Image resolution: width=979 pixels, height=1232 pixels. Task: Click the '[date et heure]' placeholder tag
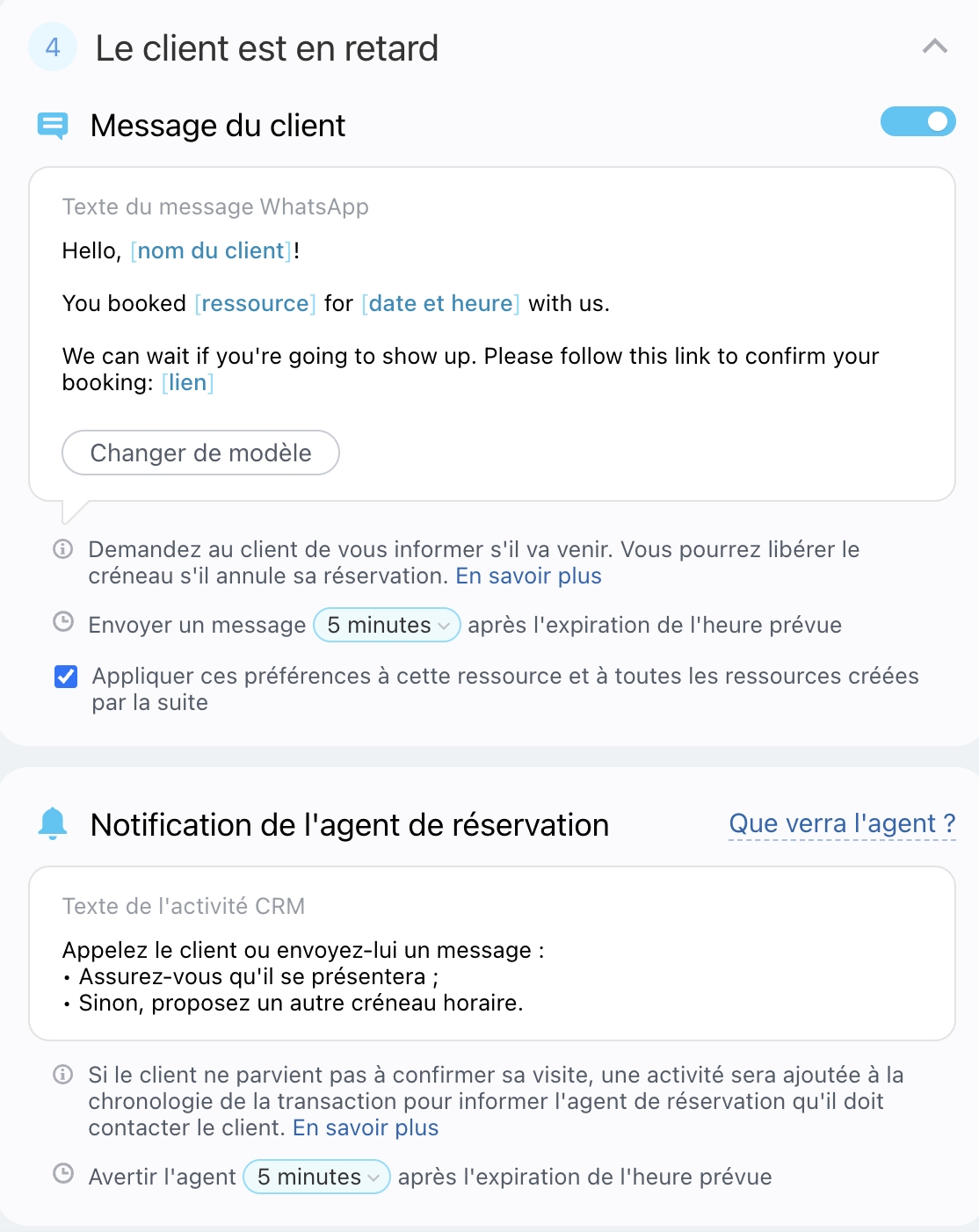(440, 304)
